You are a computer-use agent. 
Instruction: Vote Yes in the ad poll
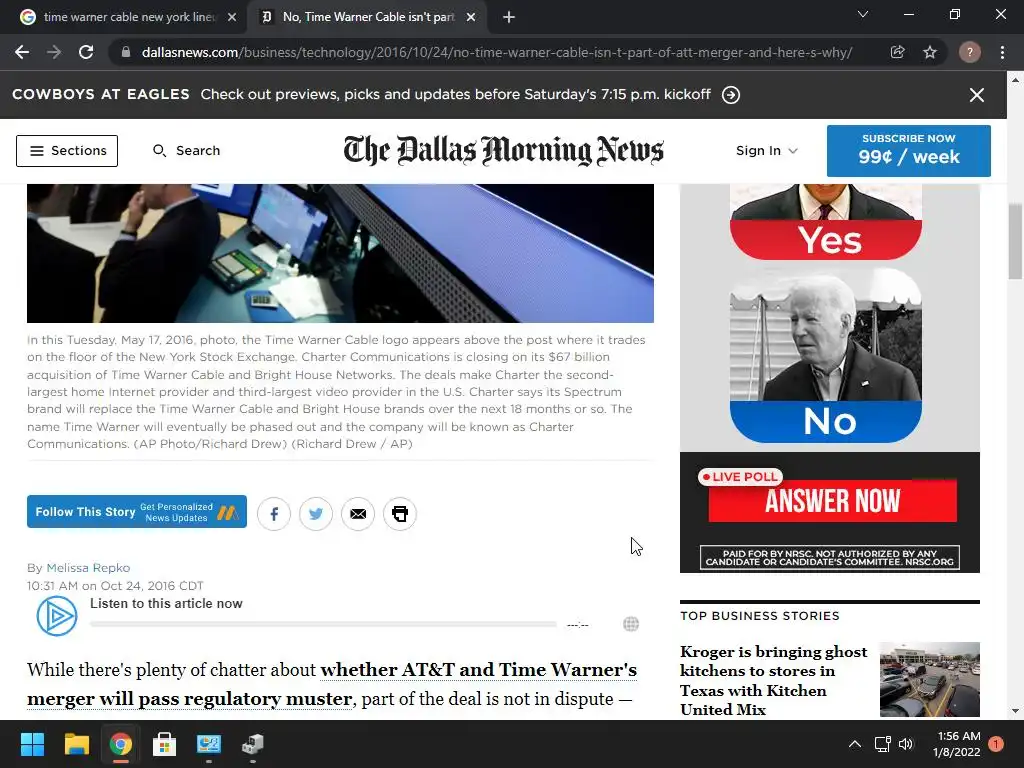coord(825,239)
